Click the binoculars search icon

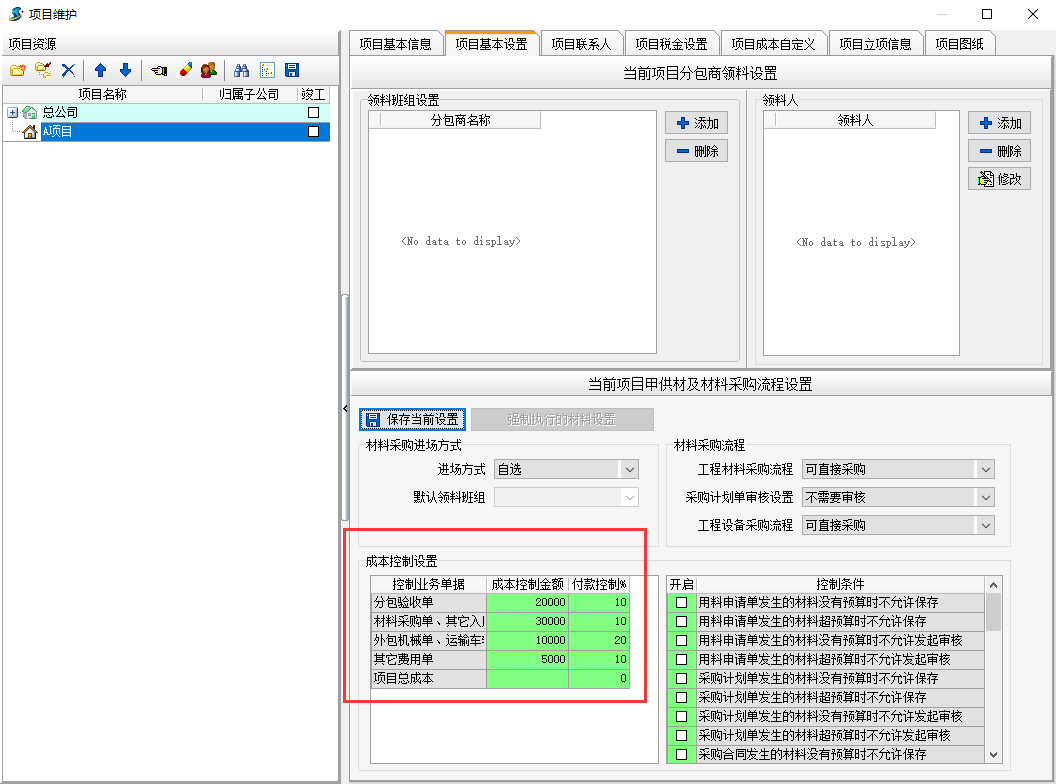pos(241,70)
